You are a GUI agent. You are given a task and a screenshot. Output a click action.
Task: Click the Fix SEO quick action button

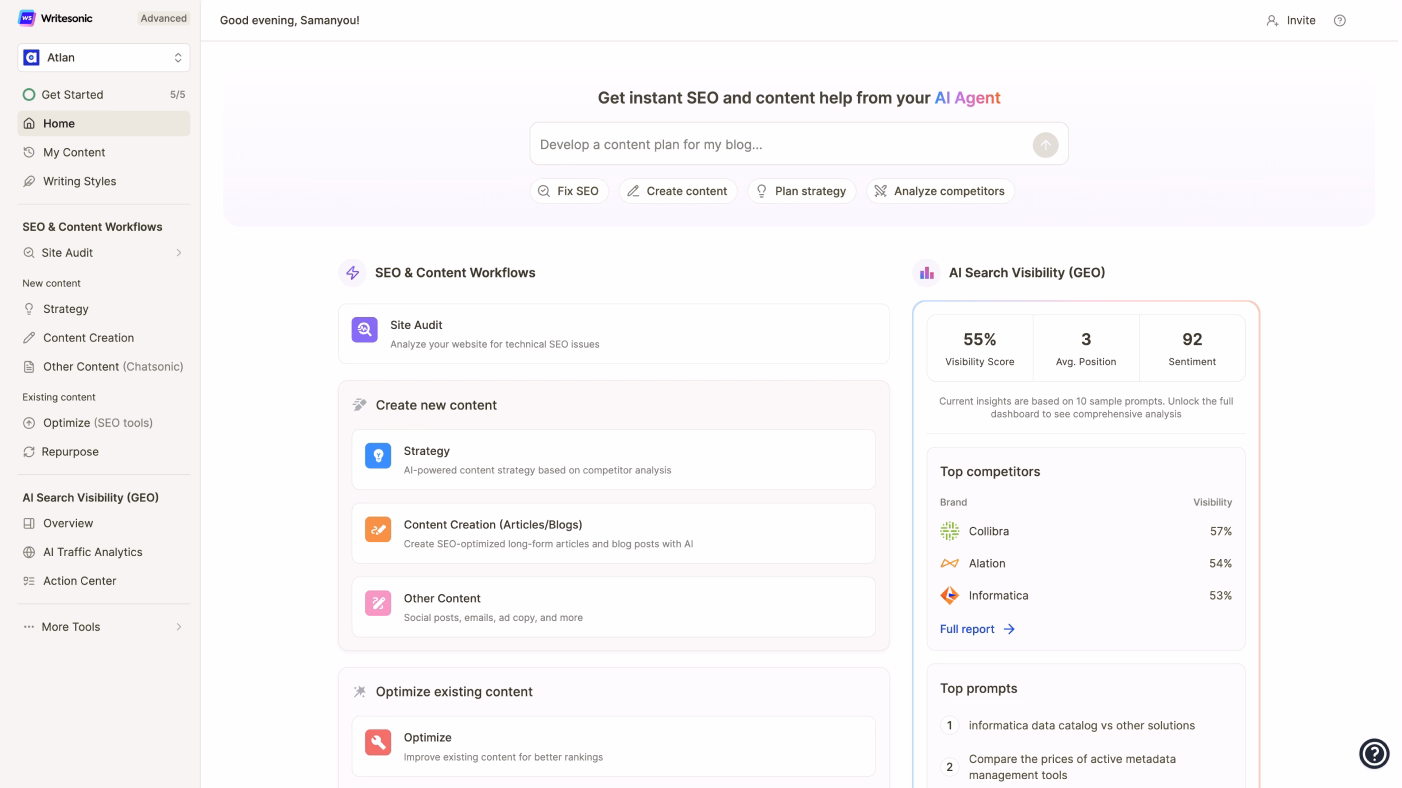point(568,191)
